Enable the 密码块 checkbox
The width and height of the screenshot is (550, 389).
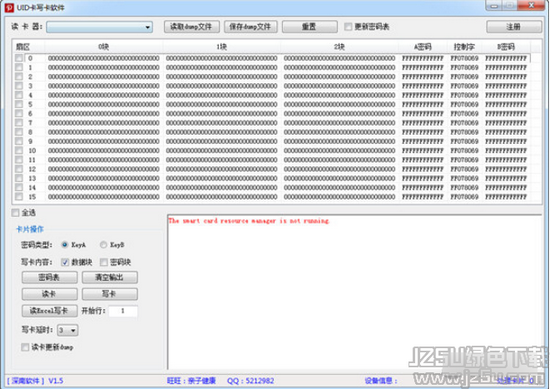pyautogui.click(x=103, y=262)
